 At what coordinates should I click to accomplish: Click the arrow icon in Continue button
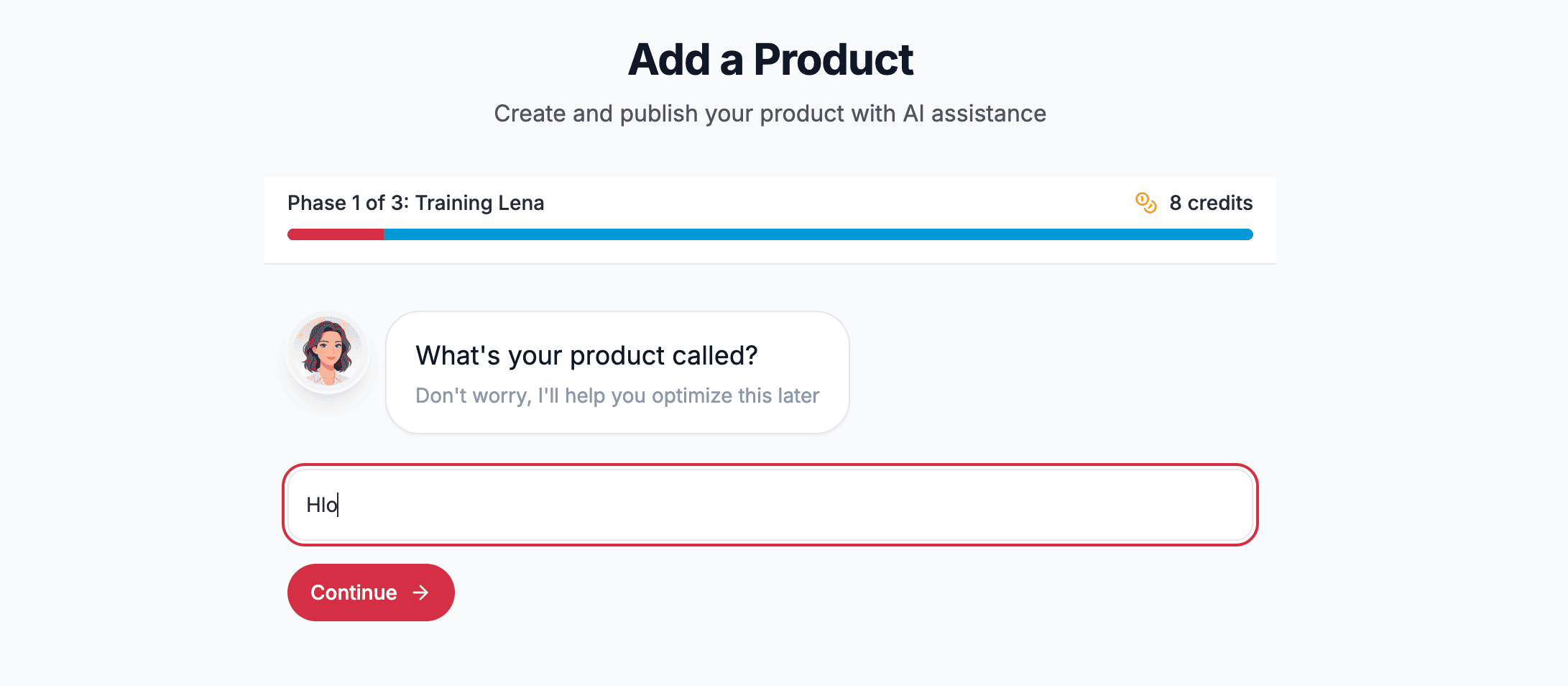click(420, 593)
